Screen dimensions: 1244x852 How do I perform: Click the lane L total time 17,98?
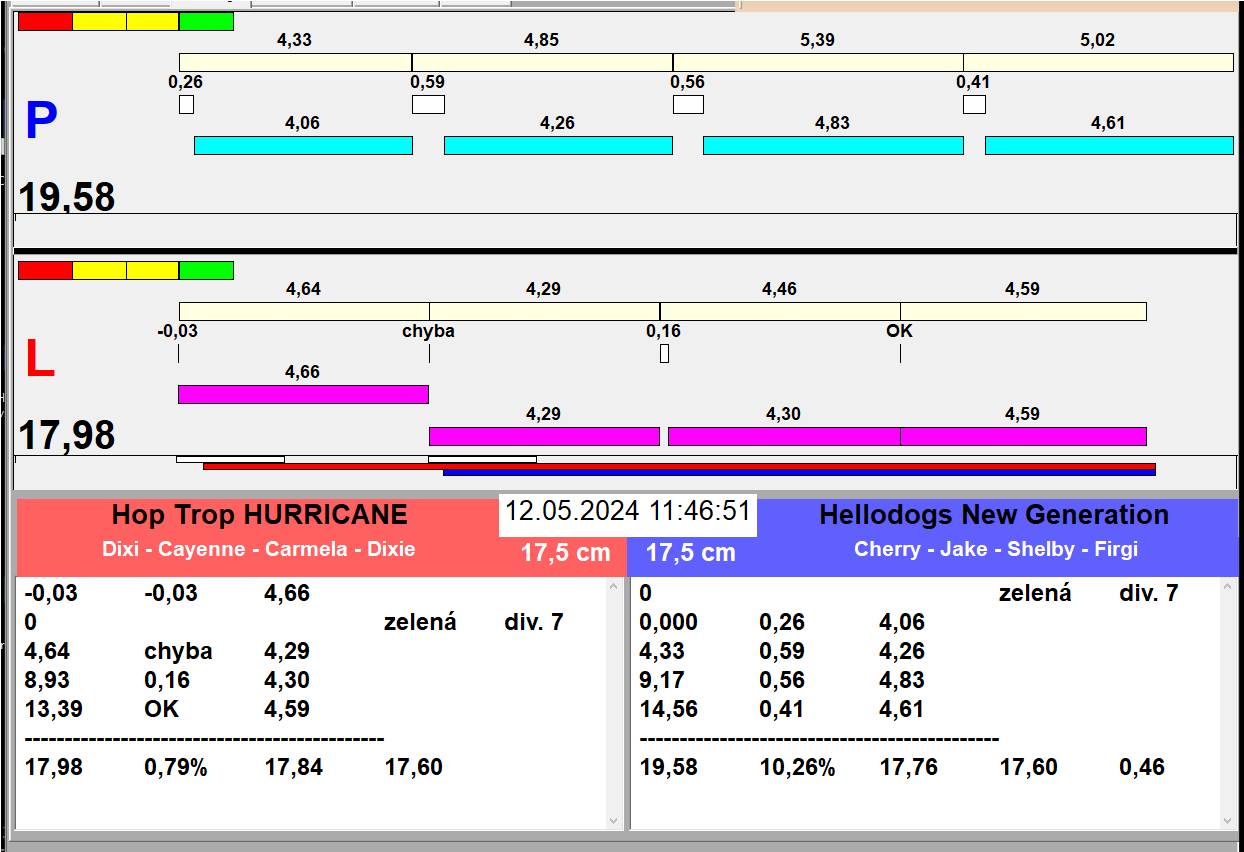tap(67, 436)
